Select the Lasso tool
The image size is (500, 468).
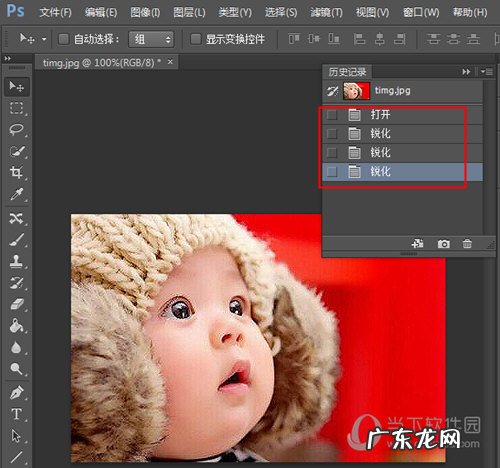[x=17, y=130]
